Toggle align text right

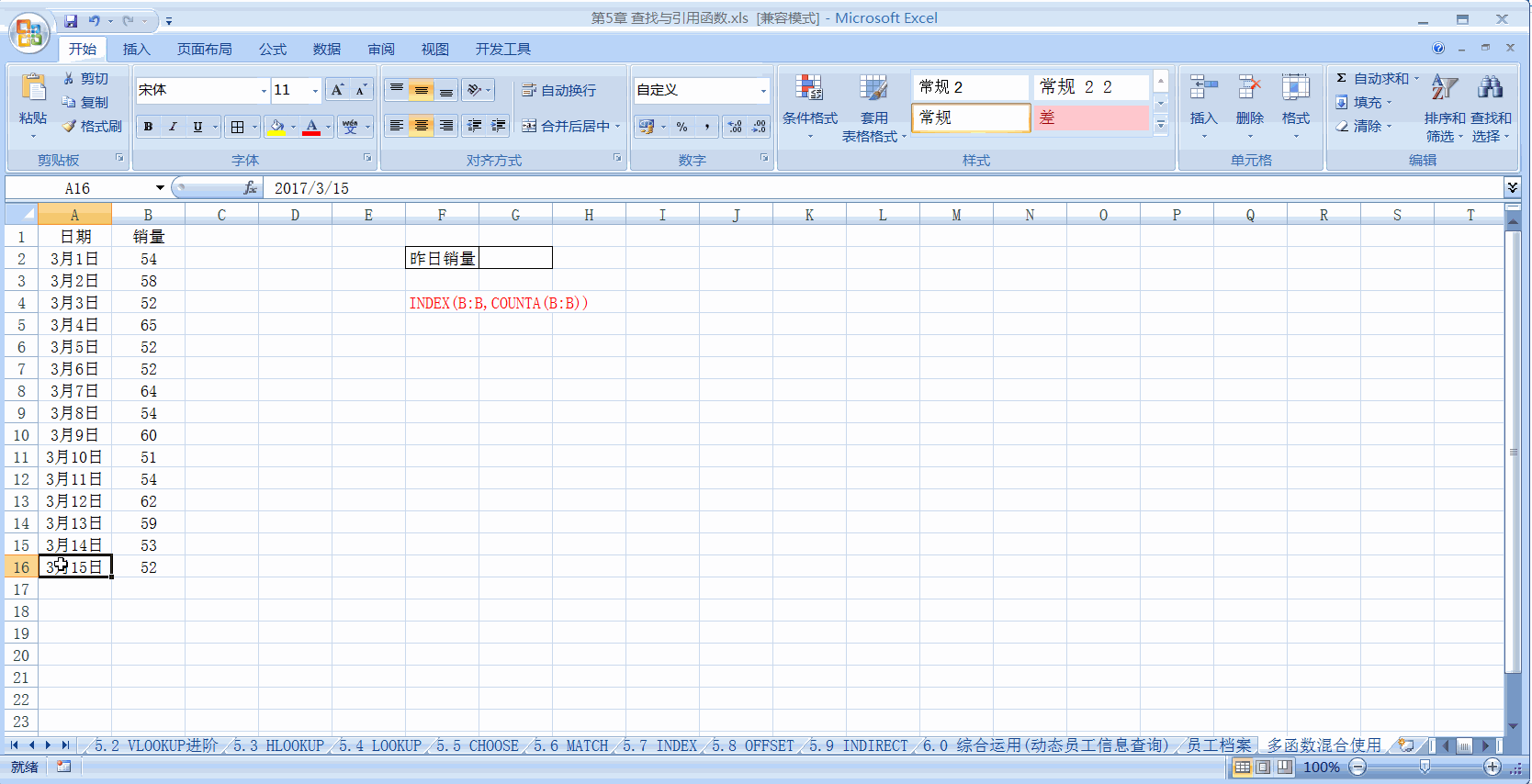(x=445, y=126)
